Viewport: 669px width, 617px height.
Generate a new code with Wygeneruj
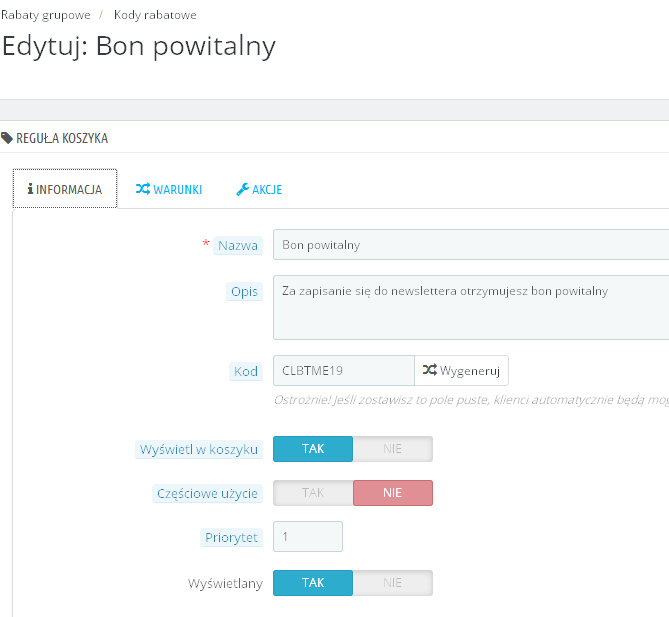click(x=461, y=370)
